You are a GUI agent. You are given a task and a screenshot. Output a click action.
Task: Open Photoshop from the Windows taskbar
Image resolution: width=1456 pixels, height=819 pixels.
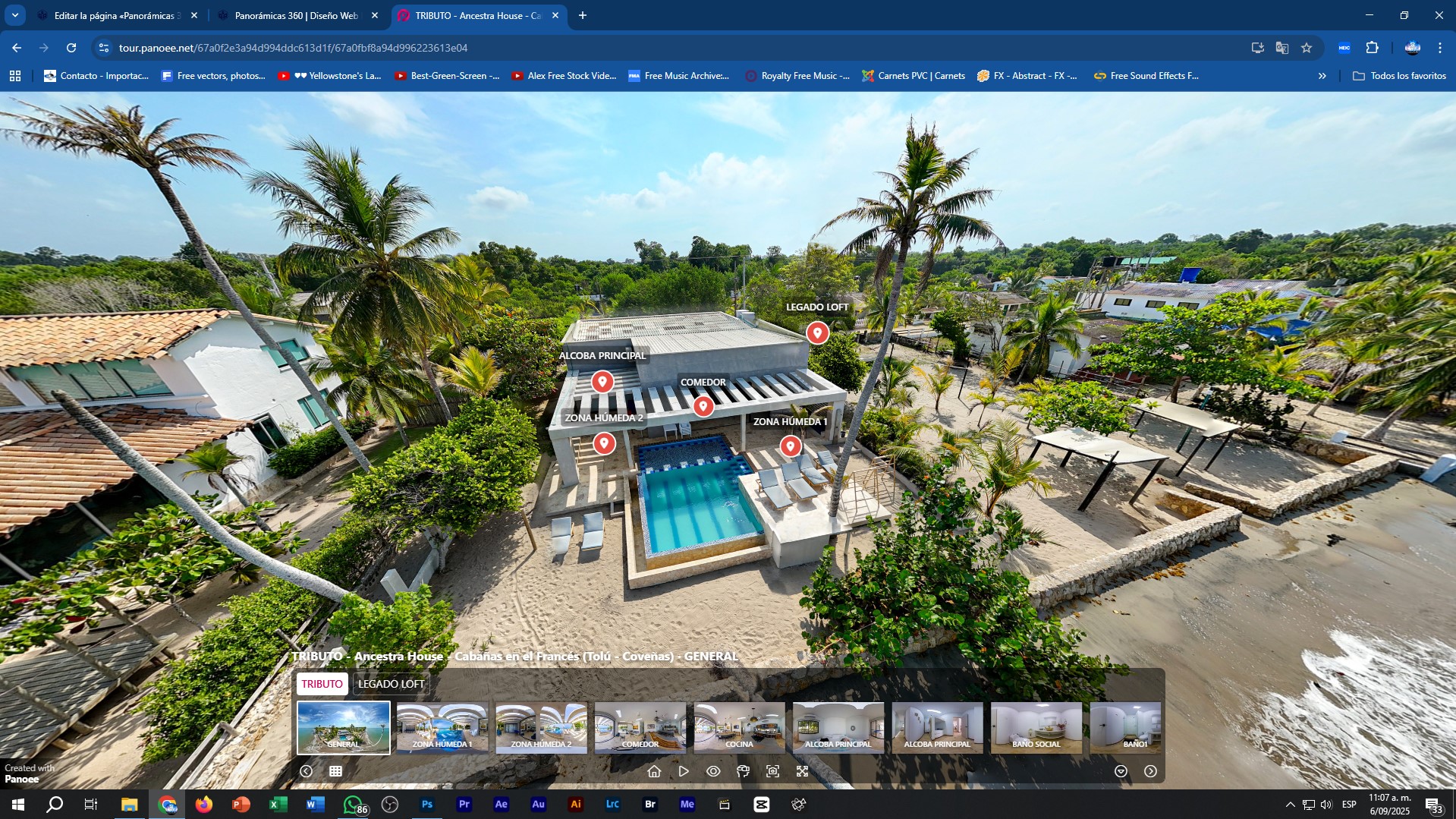[427, 805]
